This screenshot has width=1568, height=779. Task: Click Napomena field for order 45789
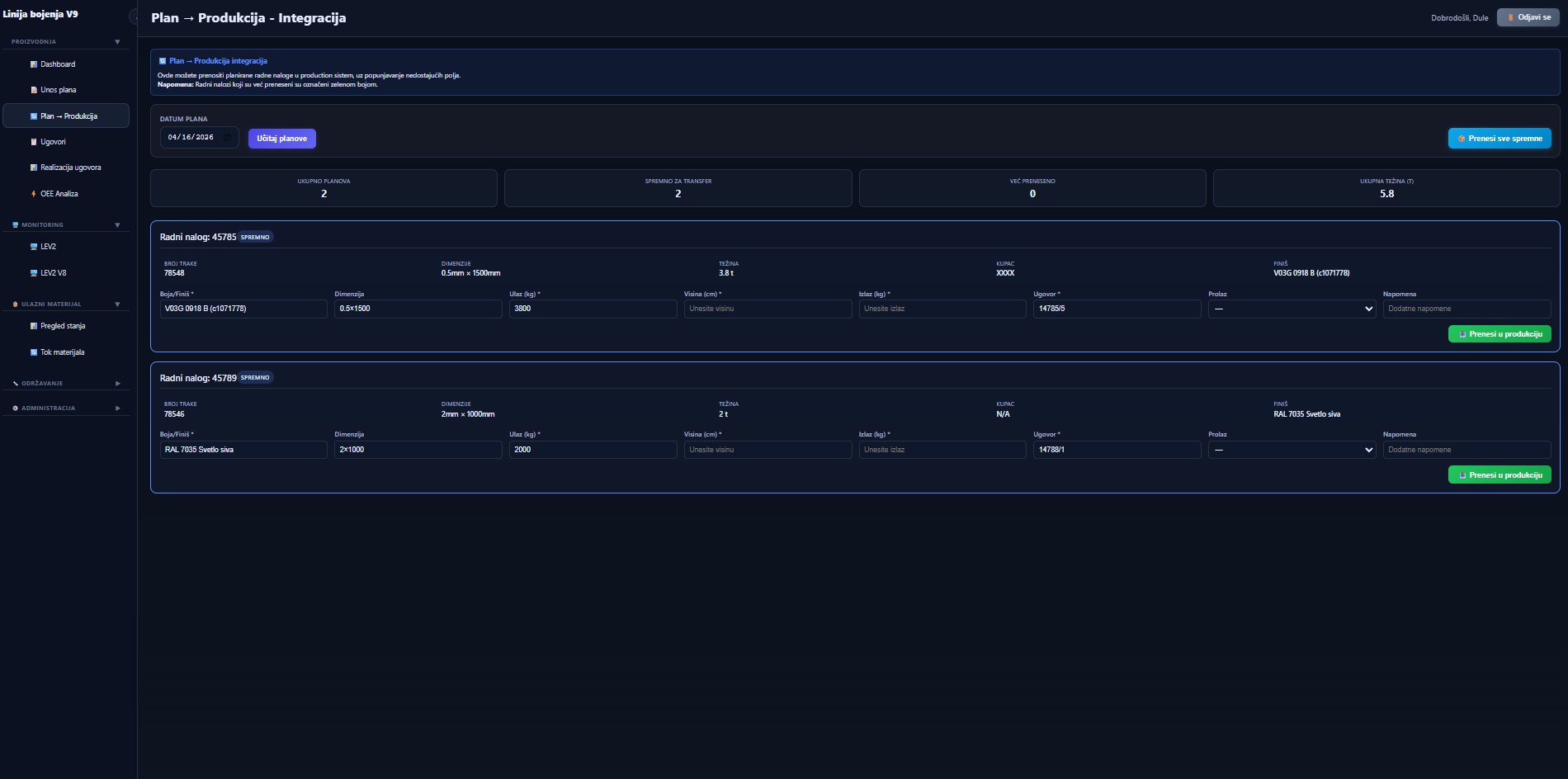pos(1466,450)
